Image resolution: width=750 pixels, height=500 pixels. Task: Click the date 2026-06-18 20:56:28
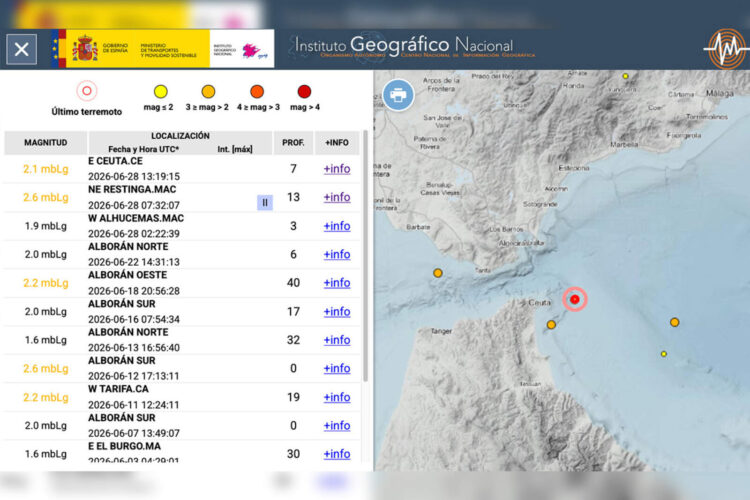(134, 290)
